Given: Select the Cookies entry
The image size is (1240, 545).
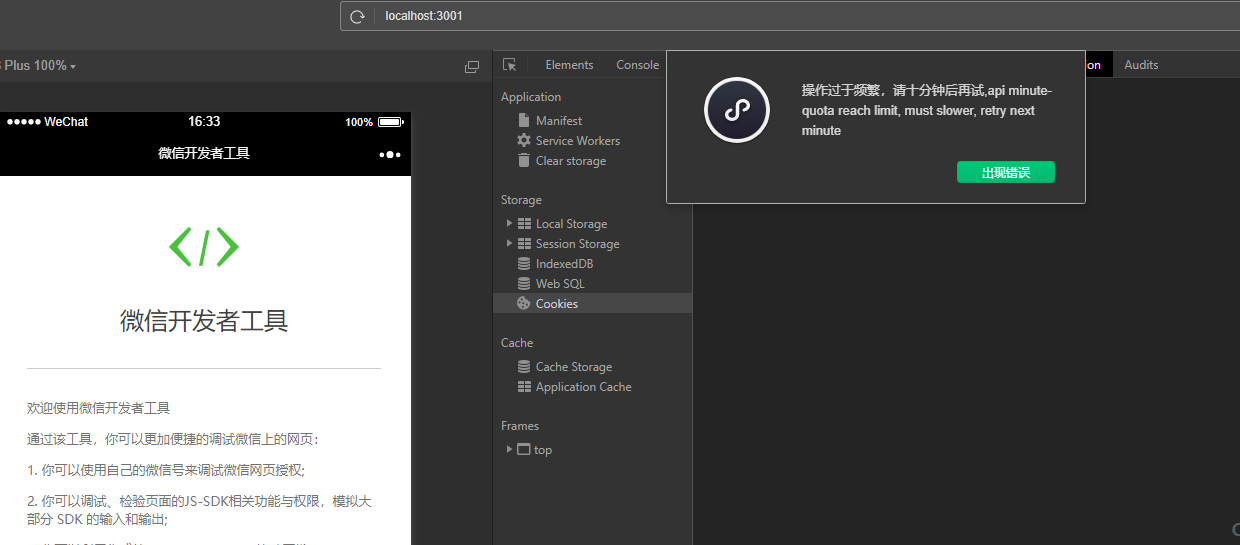Looking at the screenshot, I should pos(593,304).
